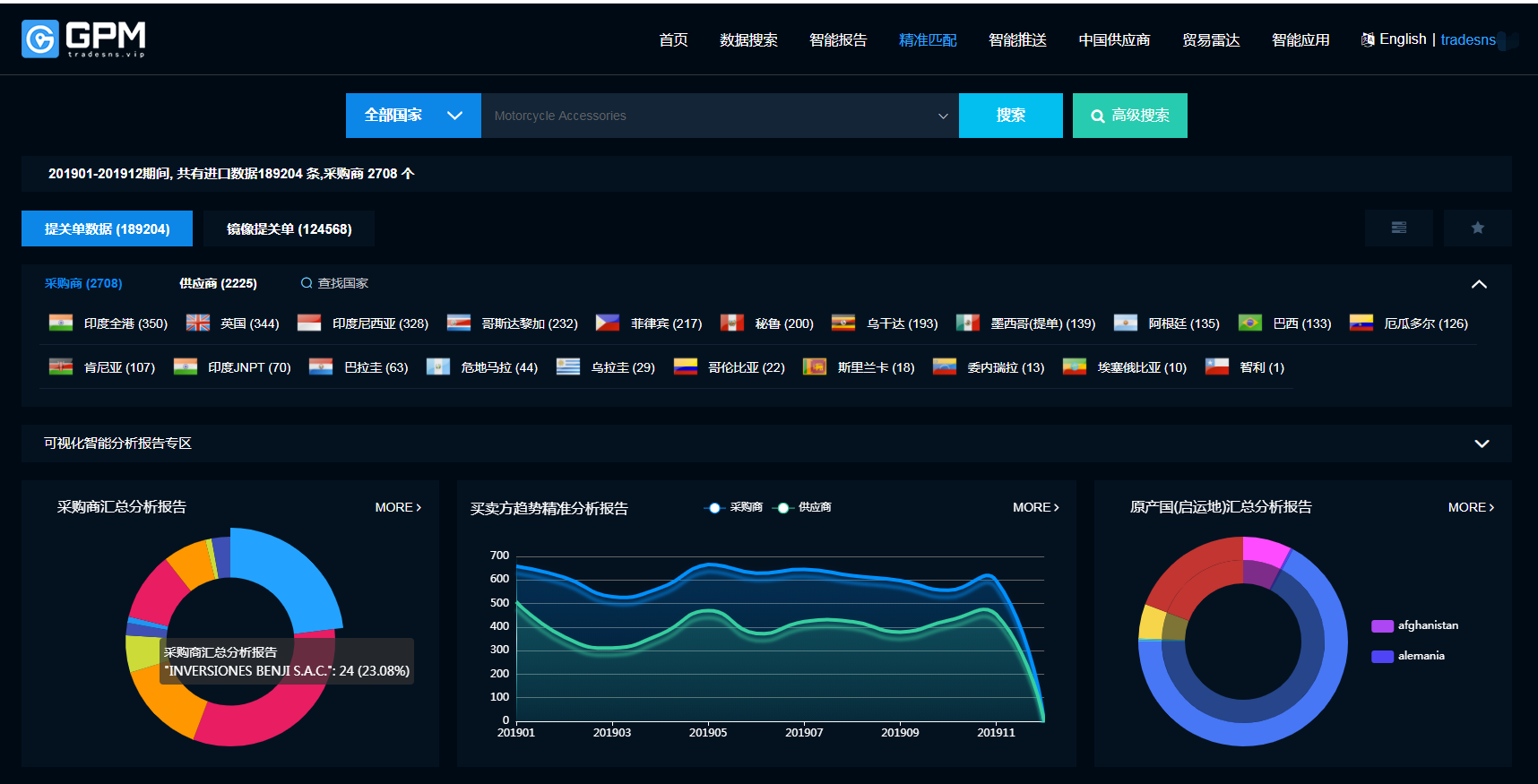Select the Paraguay flag 巴拉圭 (63)
The width and height of the screenshot is (1538, 784).
tap(321, 366)
